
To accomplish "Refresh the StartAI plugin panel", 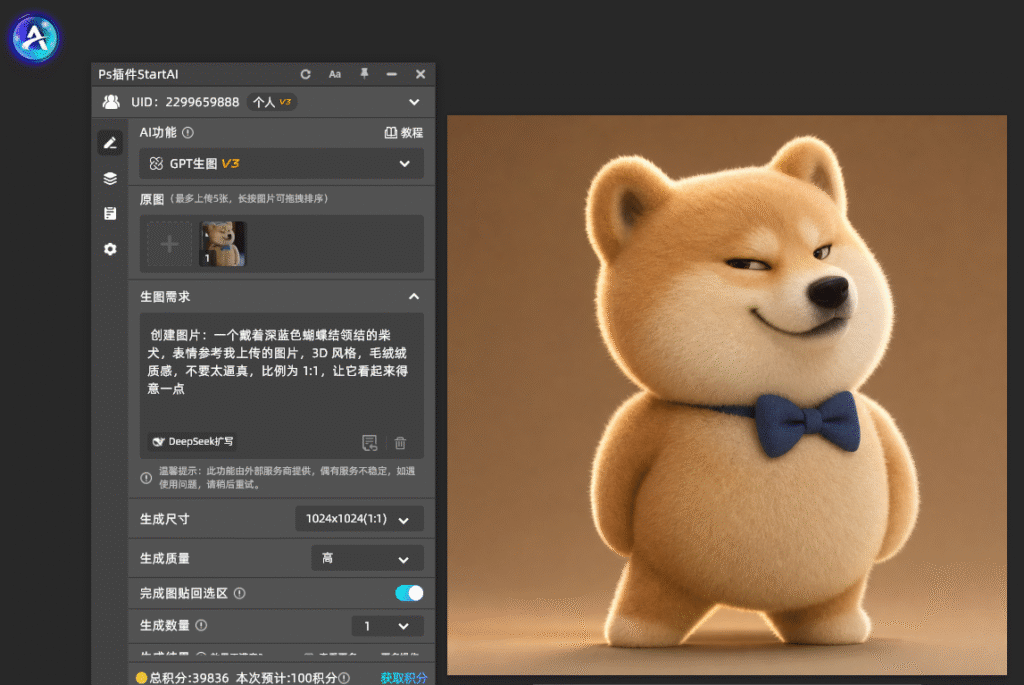I will click(x=305, y=74).
